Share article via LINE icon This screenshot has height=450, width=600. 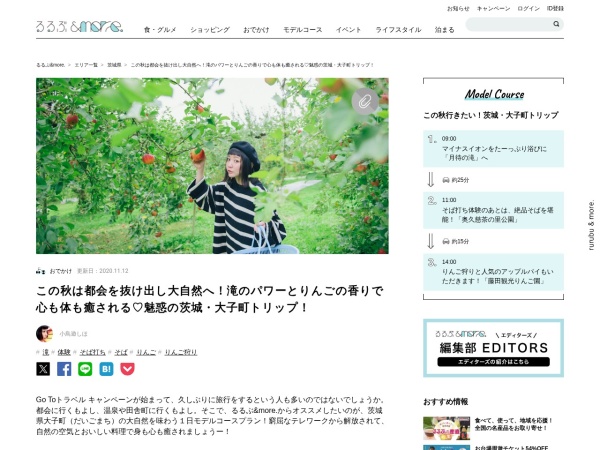(85, 369)
